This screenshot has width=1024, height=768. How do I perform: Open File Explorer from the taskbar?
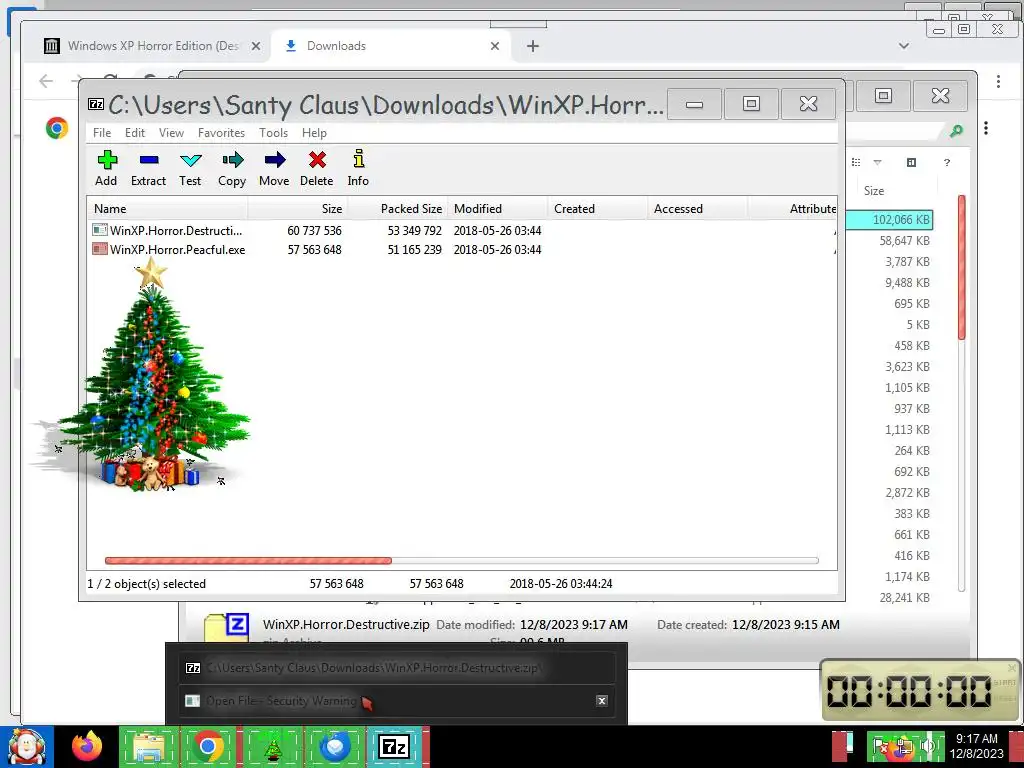149,746
